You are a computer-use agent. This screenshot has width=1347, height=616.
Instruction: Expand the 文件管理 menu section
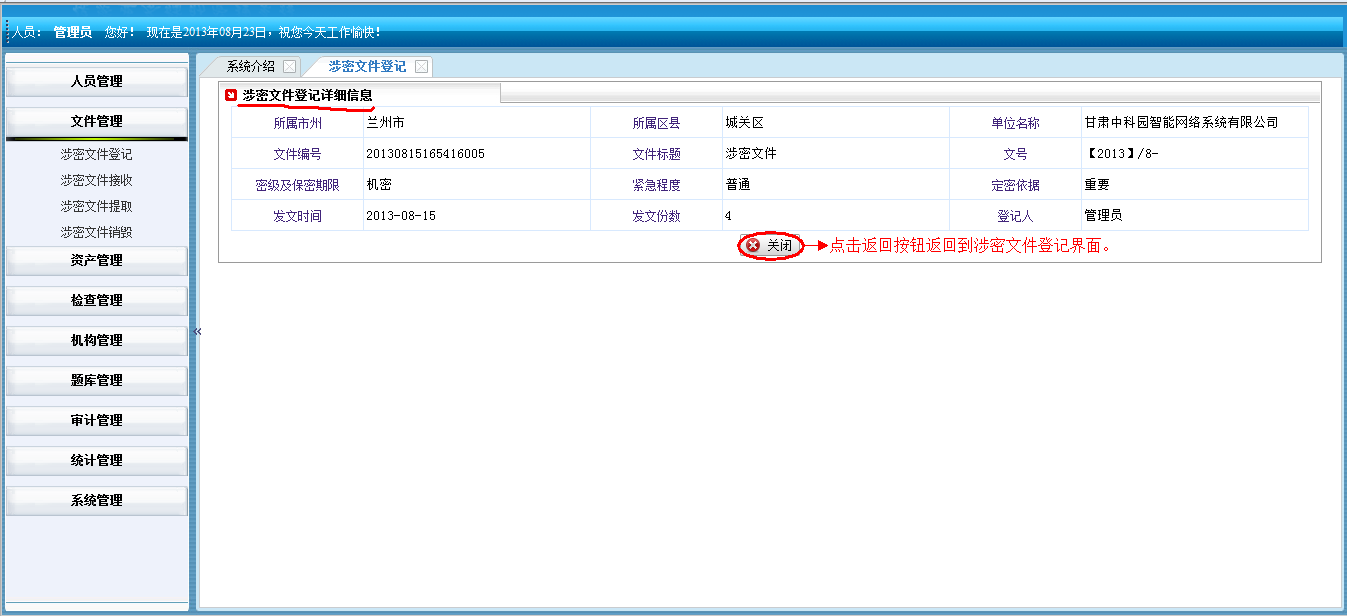pyautogui.click(x=97, y=122)
